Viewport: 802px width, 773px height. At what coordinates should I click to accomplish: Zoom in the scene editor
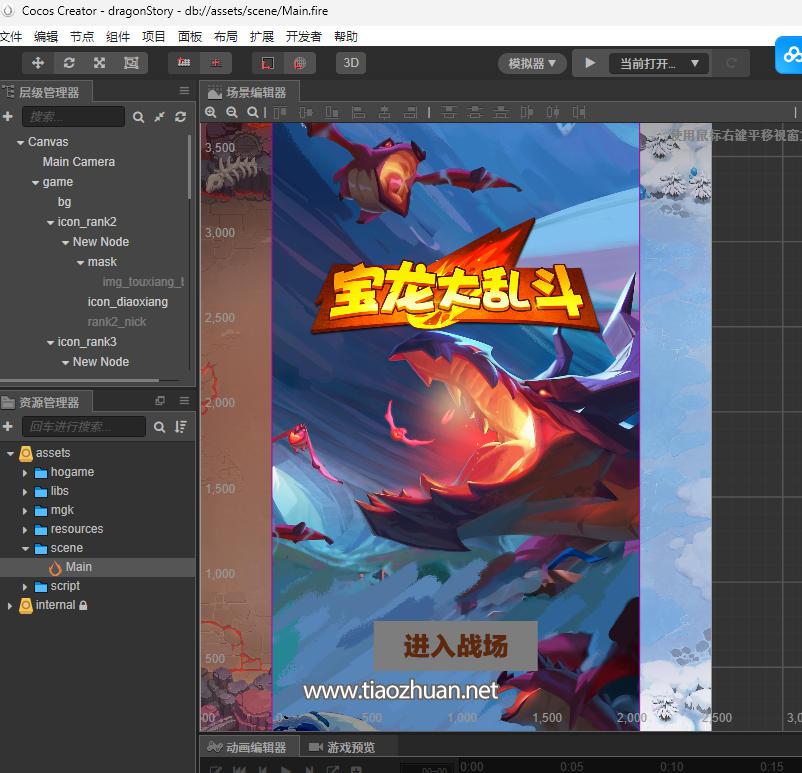pos(210,113)
